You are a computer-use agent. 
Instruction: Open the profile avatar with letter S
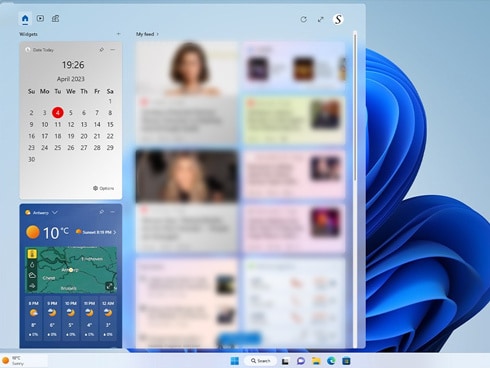(338, 19)
